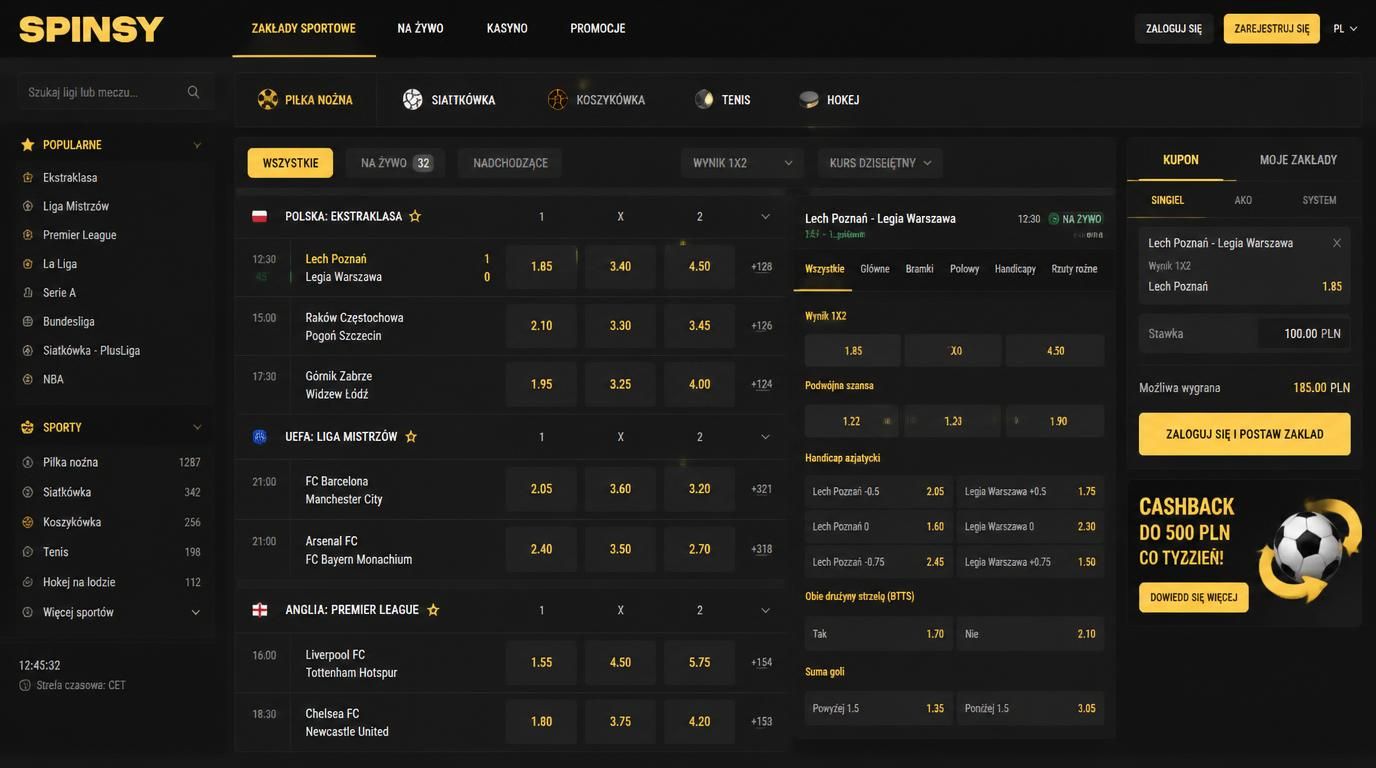1376x768 pixels.
Task: Toggle the Wszystkie matches filter
Action: pos(290,163)
